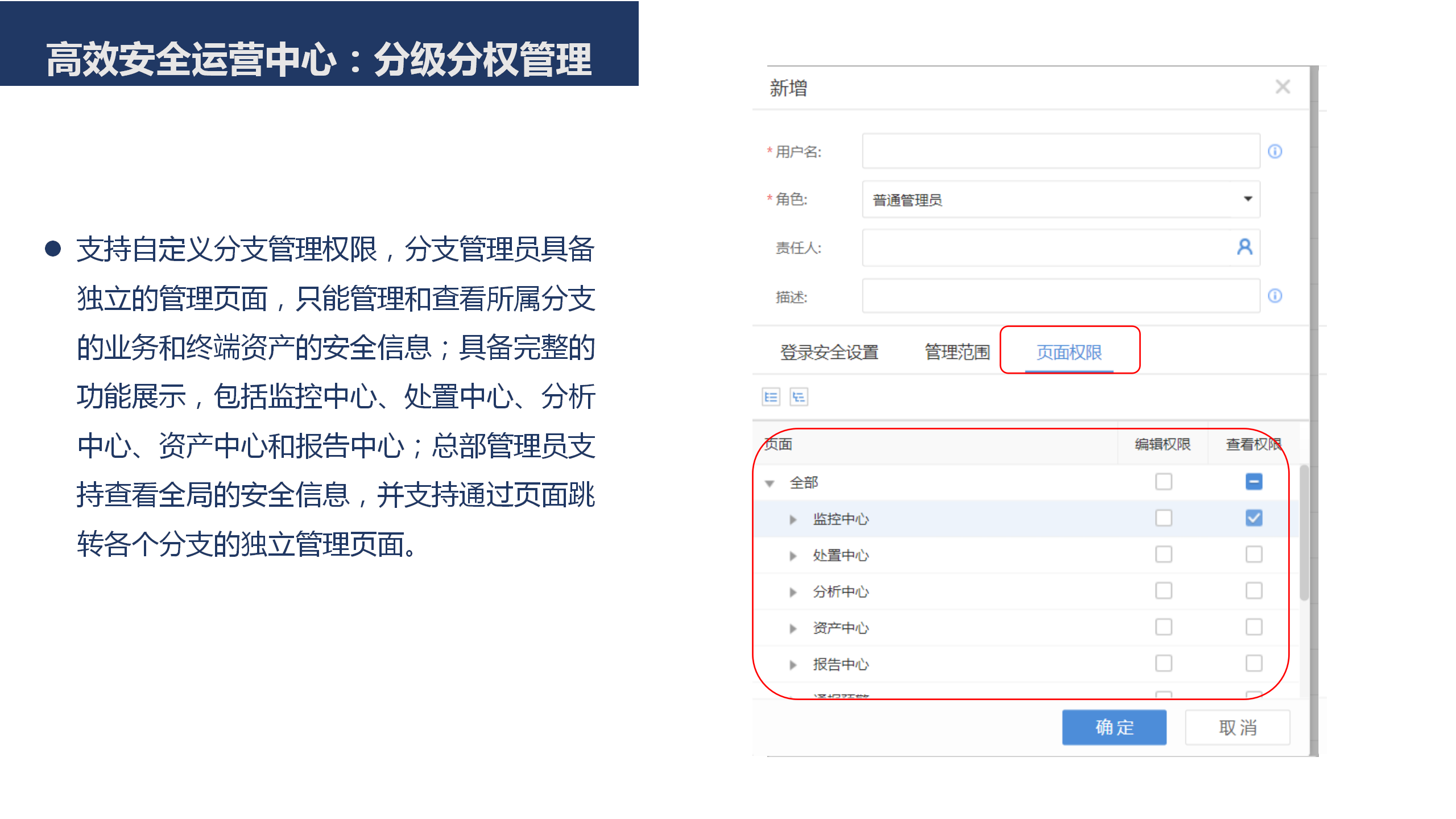Expand the 监控中心 tree node

click(x=793, y=519)
